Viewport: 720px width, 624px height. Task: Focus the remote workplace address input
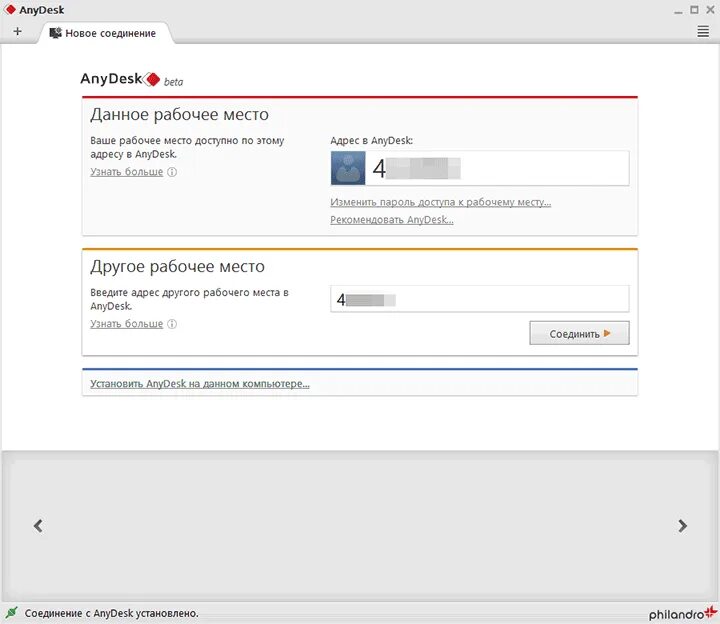point(480,299)
